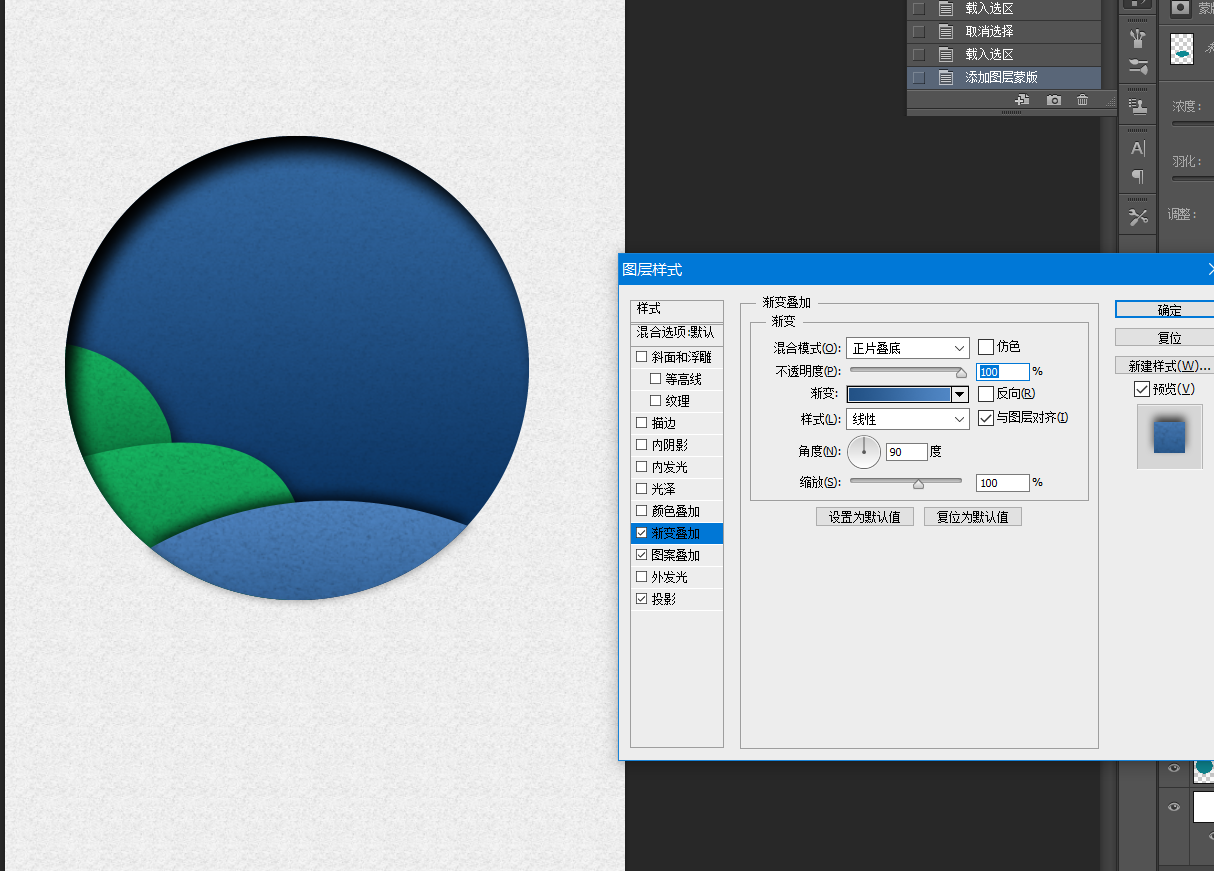Open the Tool Presets wrench panel icon
The width and height of the screenshot is (1214, 871).
pyautogui.click(x=1138, y=217)
